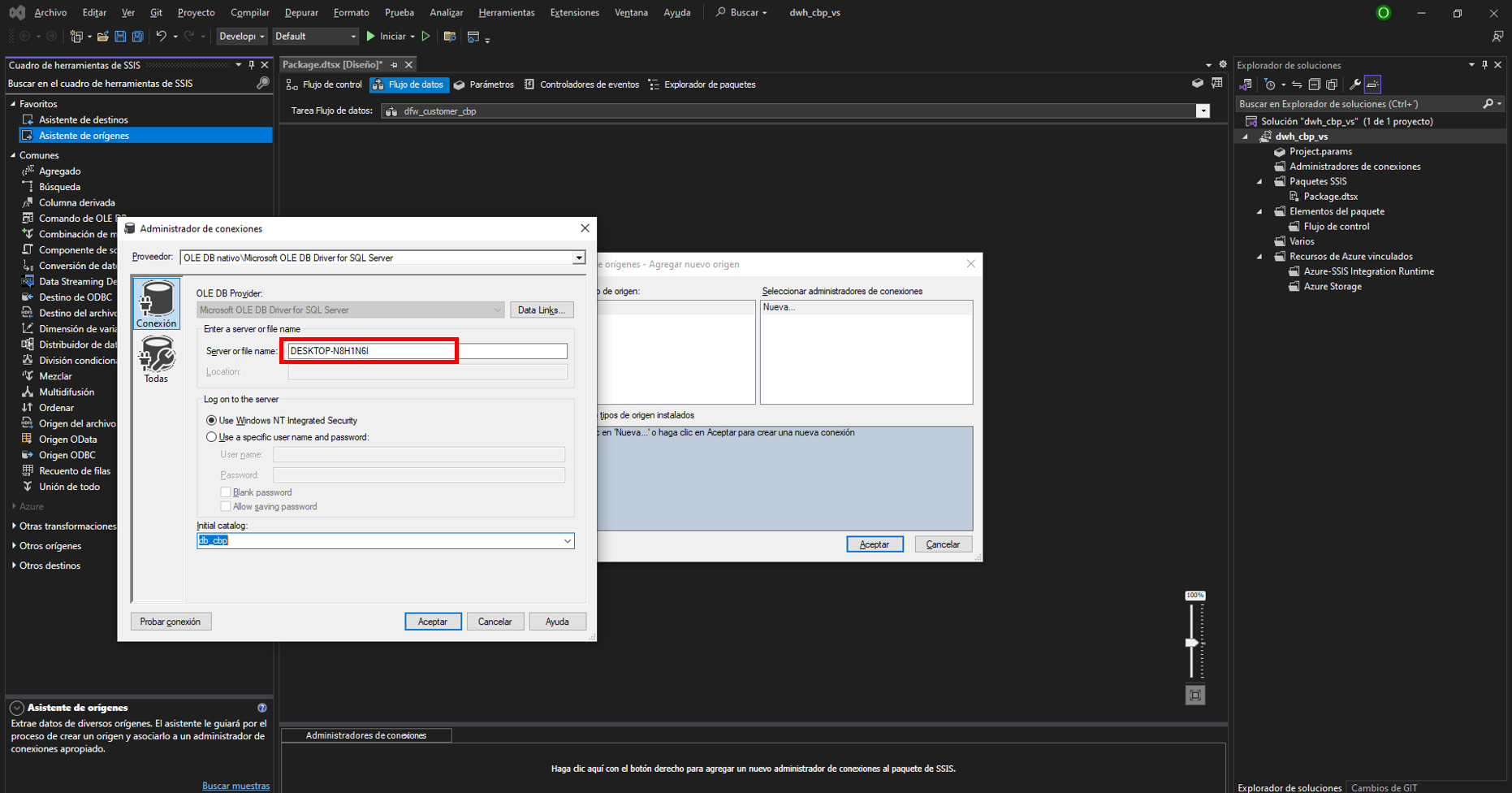This screenshot has width=1512, height=793.
Task: Open the Herramientas menu
Action: (x=506, y=12)
